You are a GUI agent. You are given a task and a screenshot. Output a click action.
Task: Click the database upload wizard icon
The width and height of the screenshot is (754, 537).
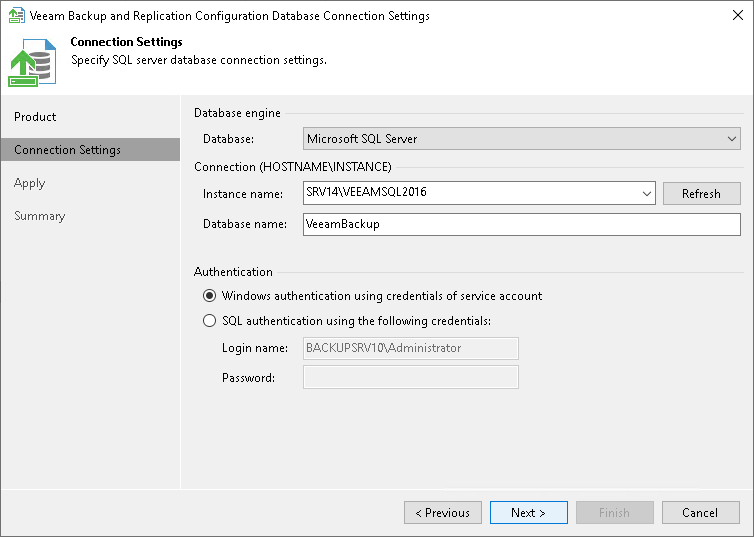[x=32, y=62]
